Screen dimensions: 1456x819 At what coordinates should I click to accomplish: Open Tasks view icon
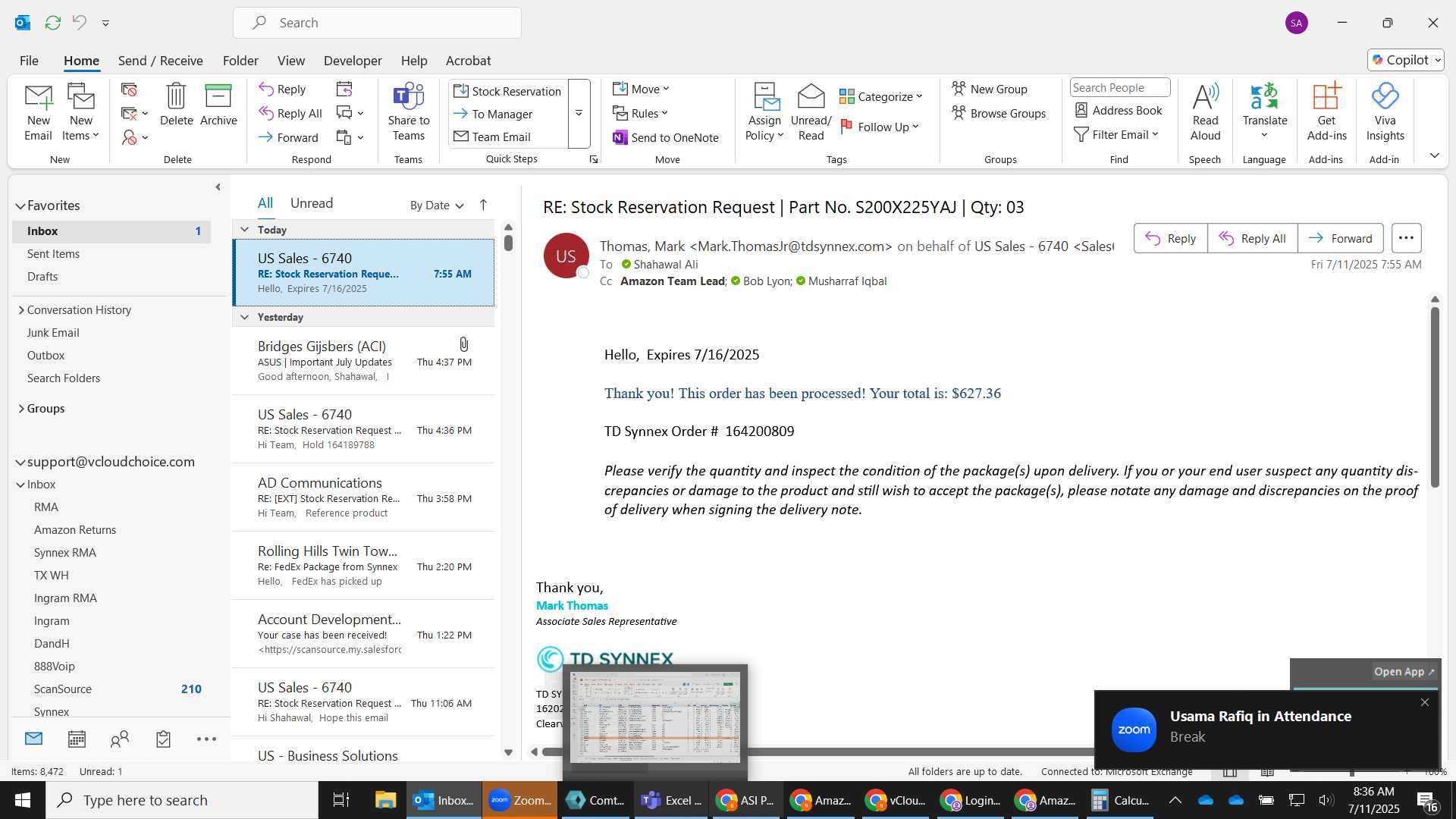[x=163, y=739]
